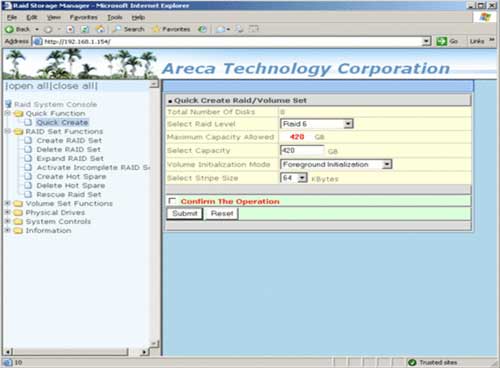Click the Trusted sites status icon
500x368 pixels.
click(x=412, y=362)
